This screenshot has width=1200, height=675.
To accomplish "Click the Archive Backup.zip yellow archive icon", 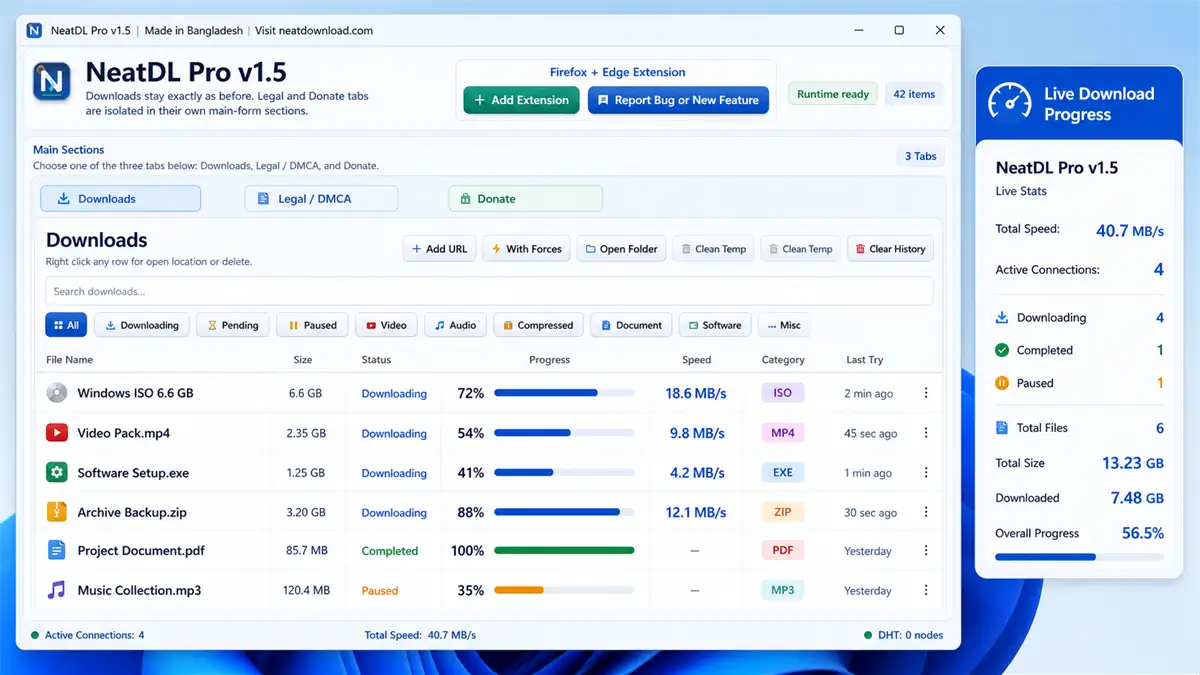I will click(57, 512).
